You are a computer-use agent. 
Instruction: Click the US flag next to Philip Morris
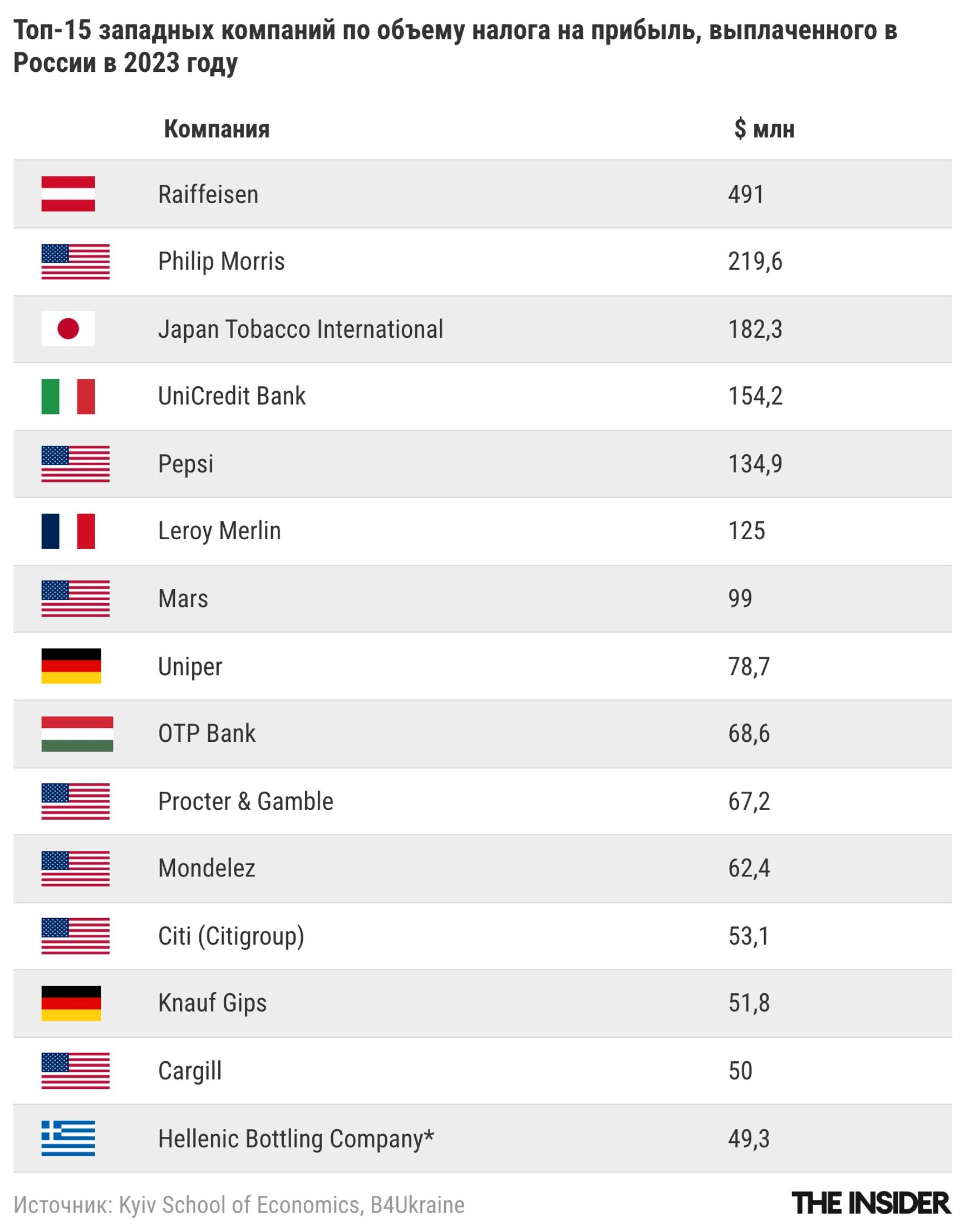pos(75,262)
